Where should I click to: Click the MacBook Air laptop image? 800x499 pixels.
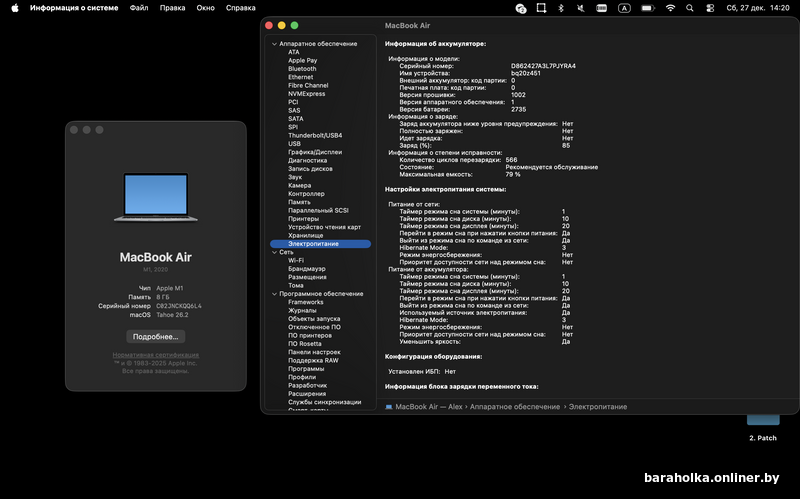(155, 196)
